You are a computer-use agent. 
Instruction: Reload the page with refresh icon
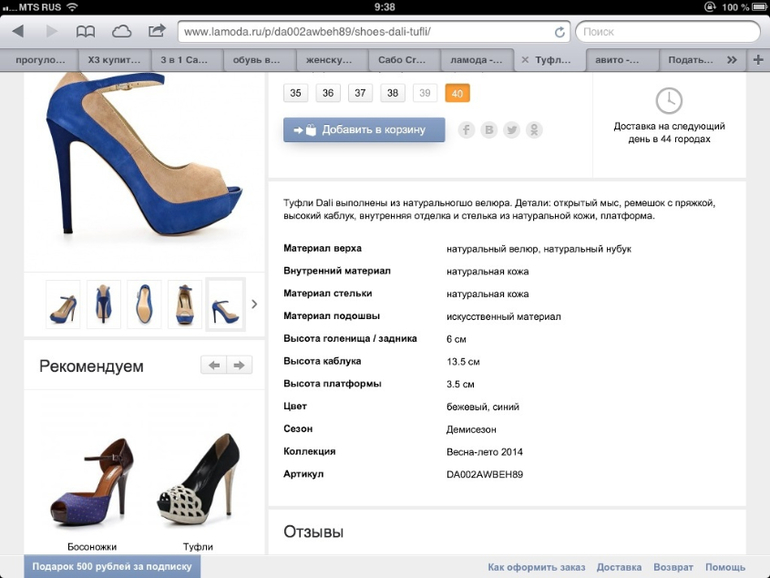point(559,32)
